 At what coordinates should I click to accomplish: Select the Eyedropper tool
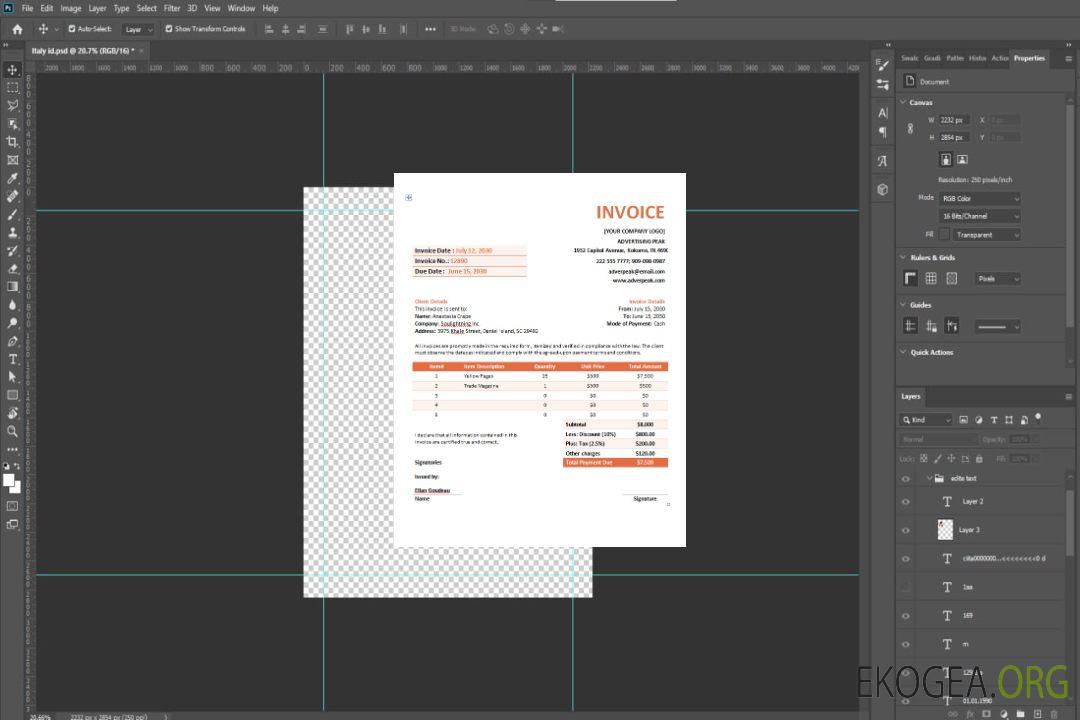[x=13, y=178]
